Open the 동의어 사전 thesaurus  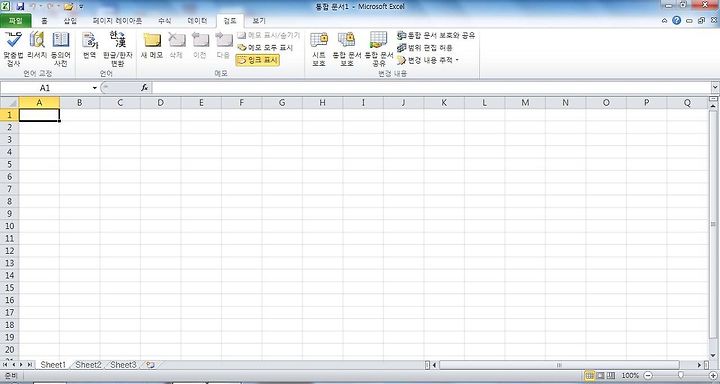coord(61,49)
